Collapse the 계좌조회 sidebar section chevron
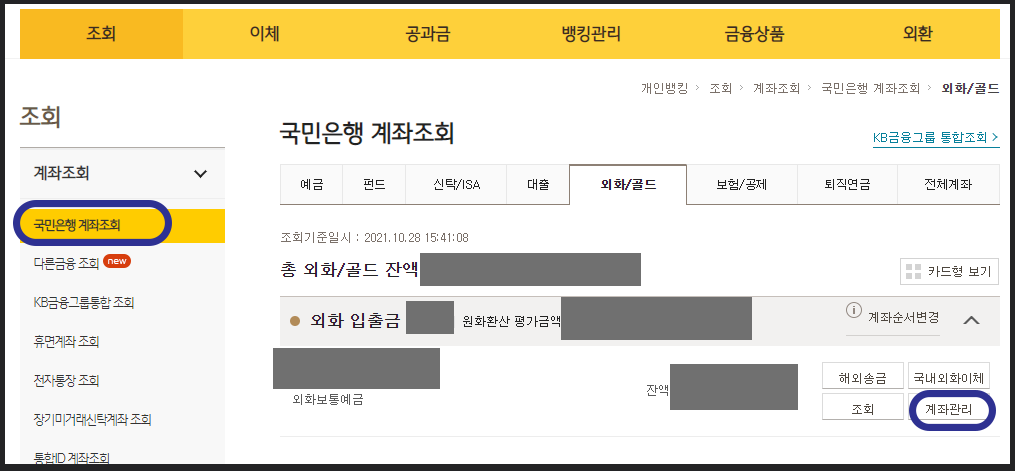Image resolution: width=1015 pixels, height=471 pixels. (x=201, y=173)
